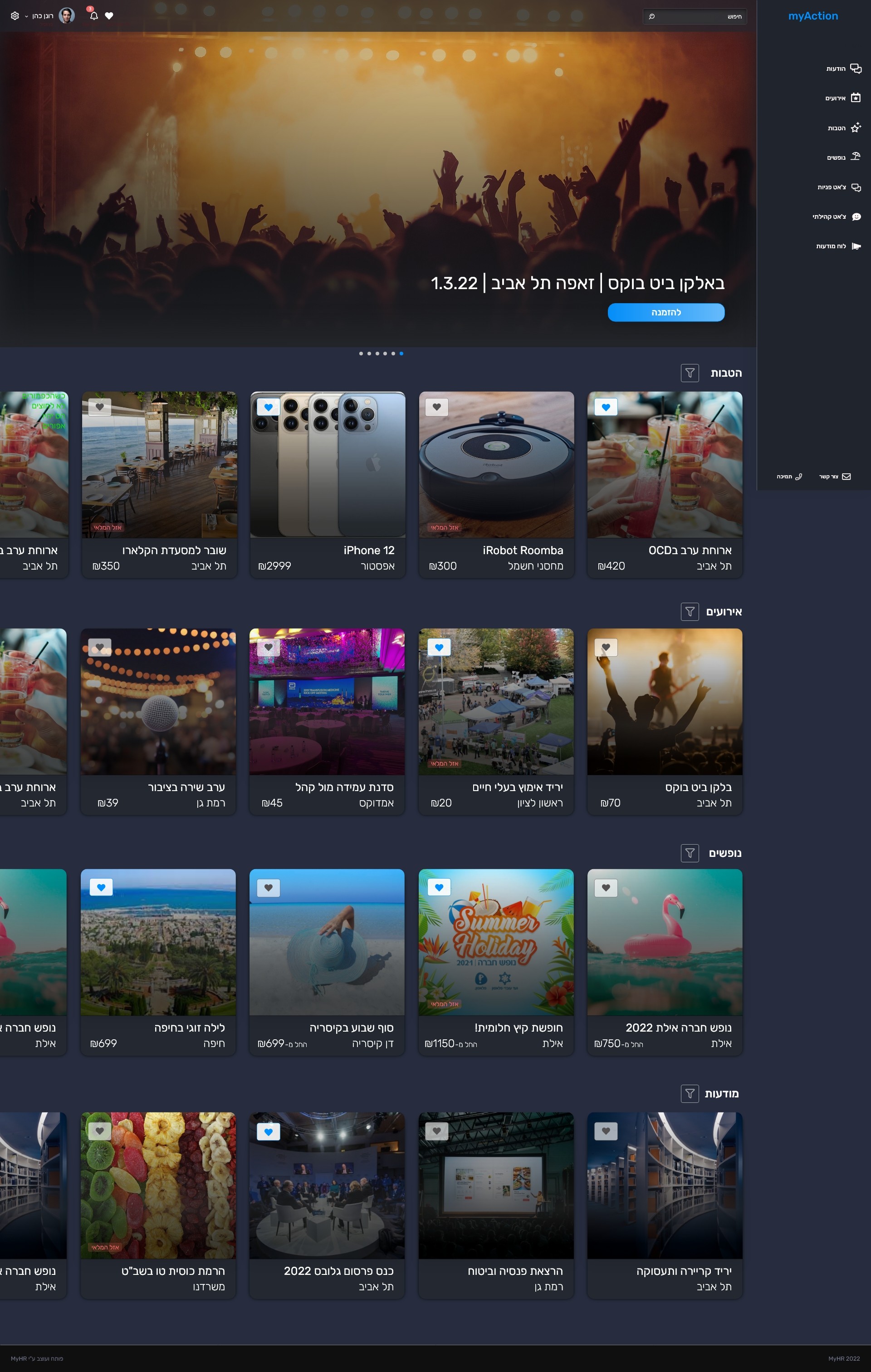Select the first carousel pagination dot
Screen dimensions: 871x1372
coord(401,354)
